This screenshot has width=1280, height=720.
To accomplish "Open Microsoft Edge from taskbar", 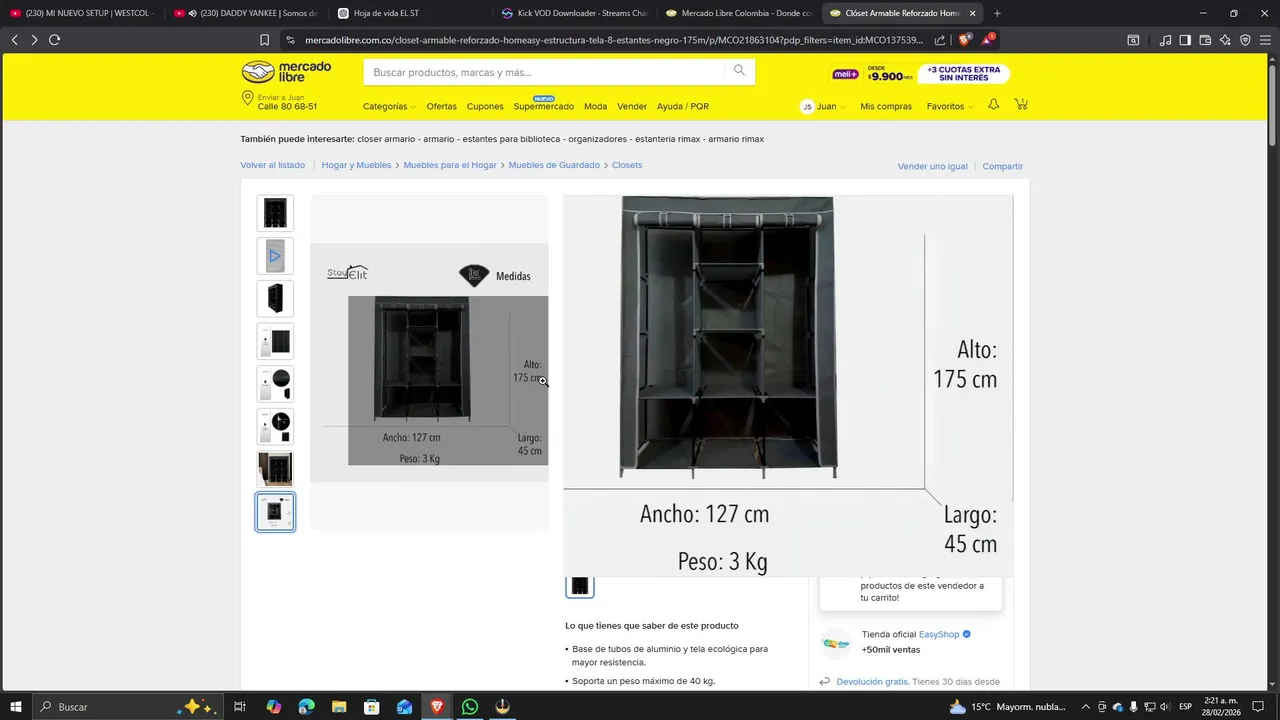I will point(306,707).
